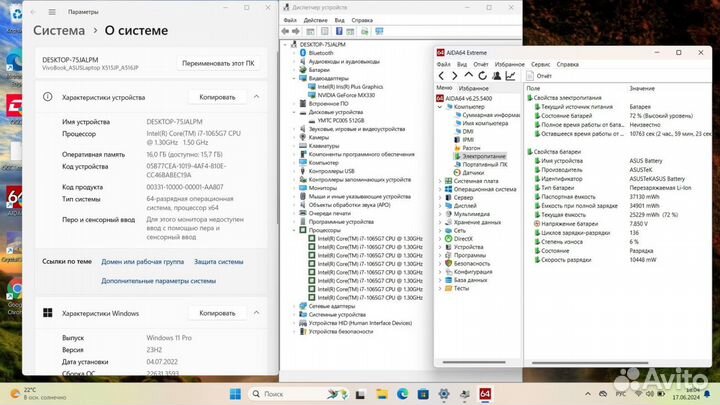Expand Системная плата in AIDA64 tree
The height and width of the screenshot is (405, 720).
440,181
